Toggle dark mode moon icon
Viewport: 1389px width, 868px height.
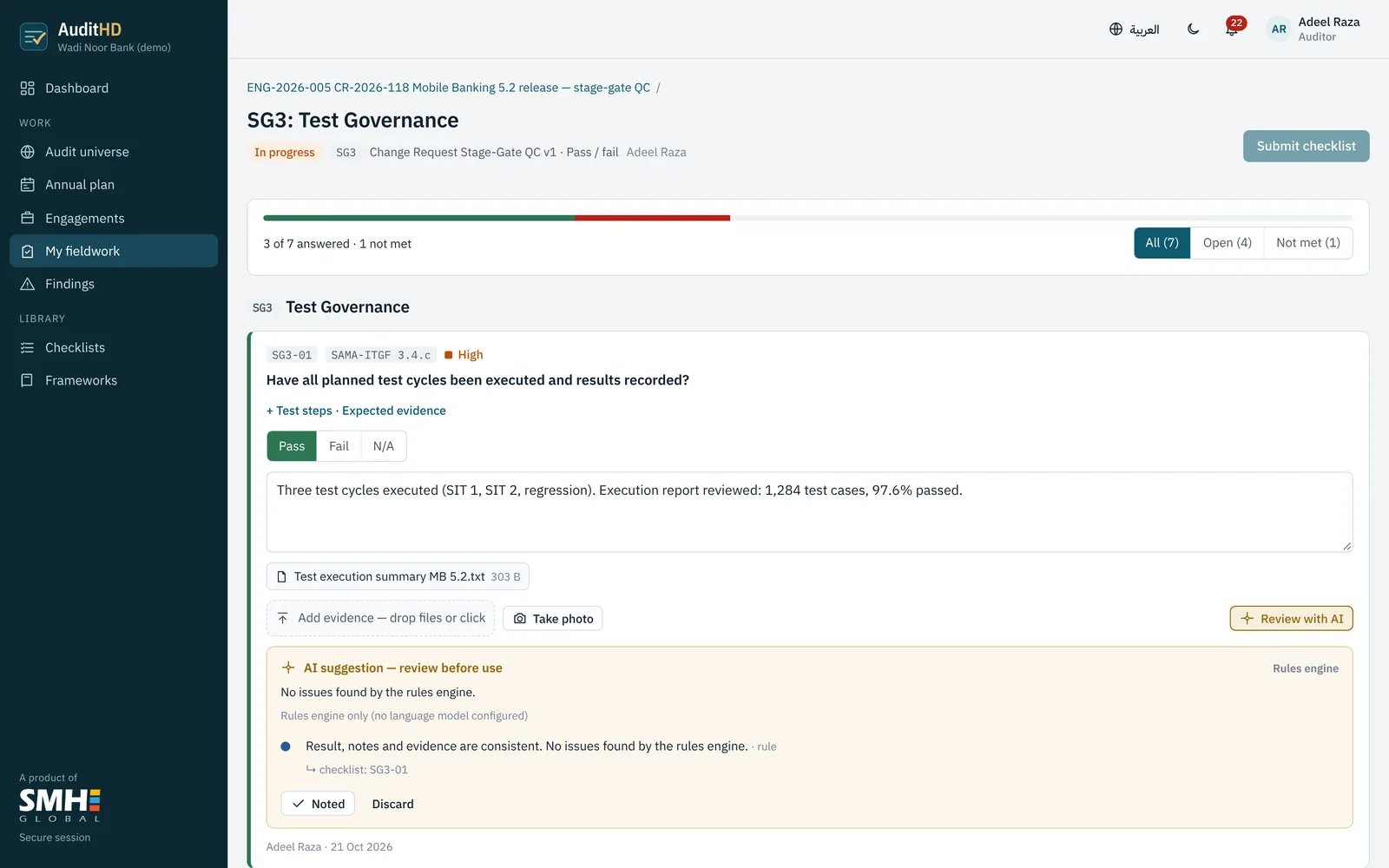pos(1193,30)
